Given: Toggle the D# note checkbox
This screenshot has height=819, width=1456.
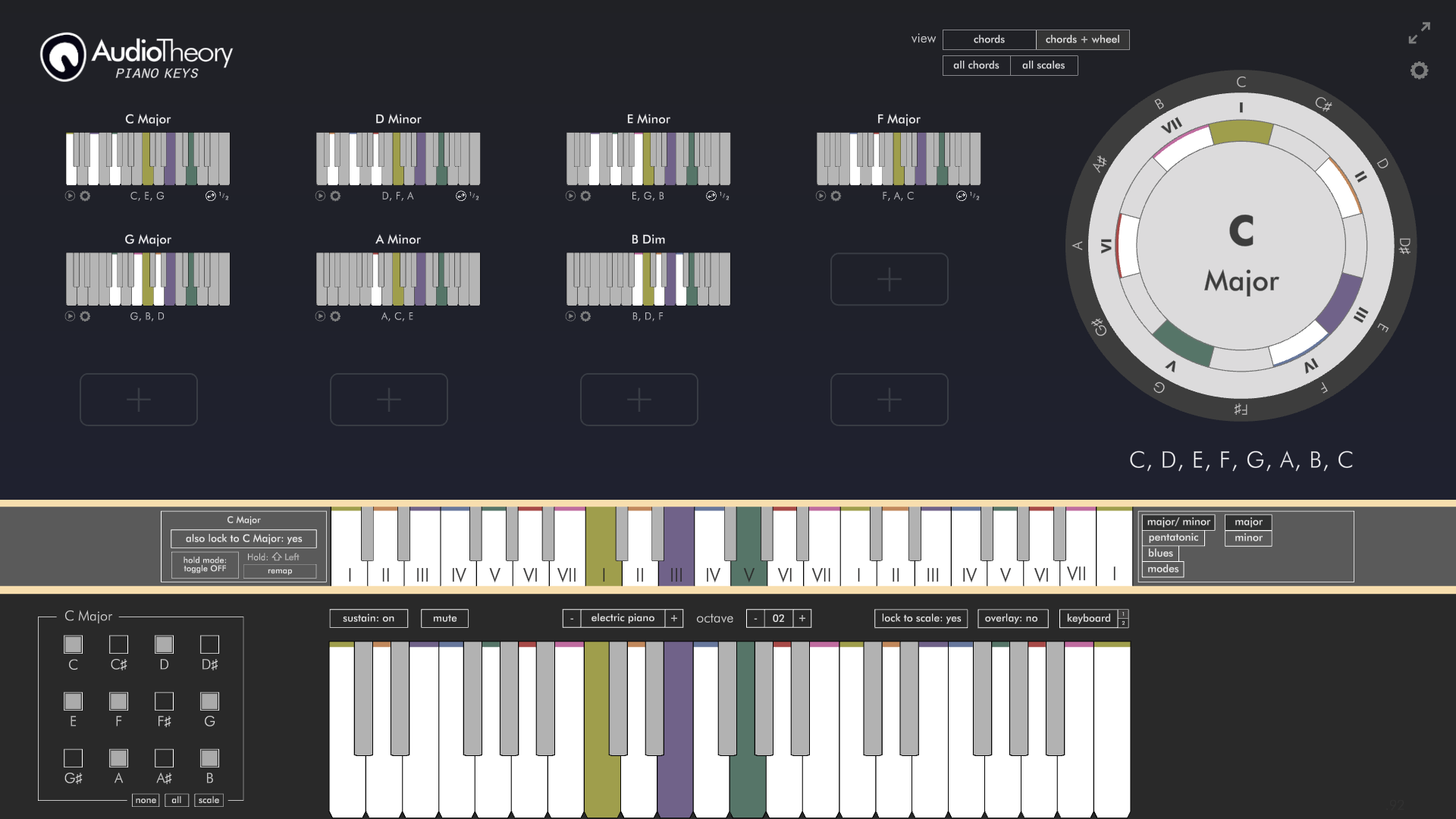Looking at the screenshot, I should coord(209,644).
